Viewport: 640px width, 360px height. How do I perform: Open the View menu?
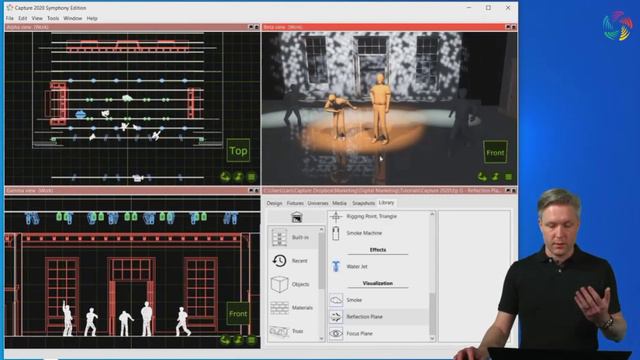click(37, 18)
